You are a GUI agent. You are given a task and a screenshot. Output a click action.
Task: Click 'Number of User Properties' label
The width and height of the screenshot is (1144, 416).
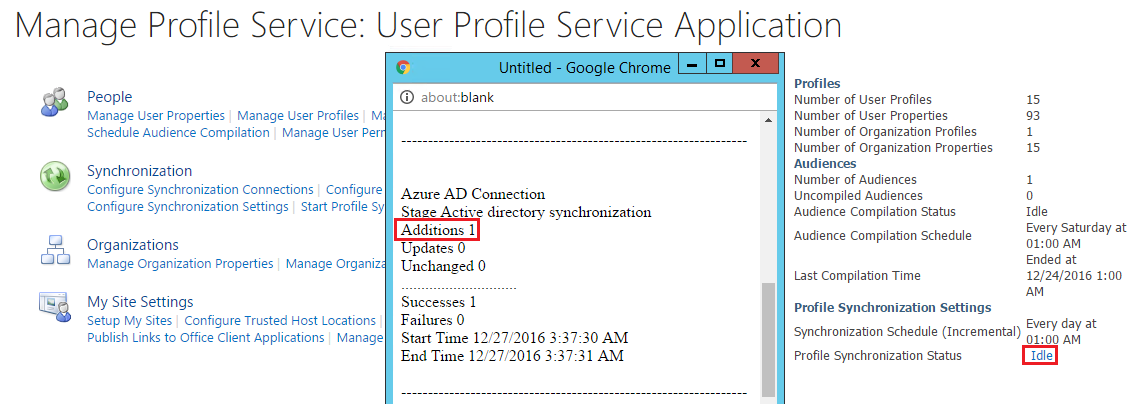(870, 116)
